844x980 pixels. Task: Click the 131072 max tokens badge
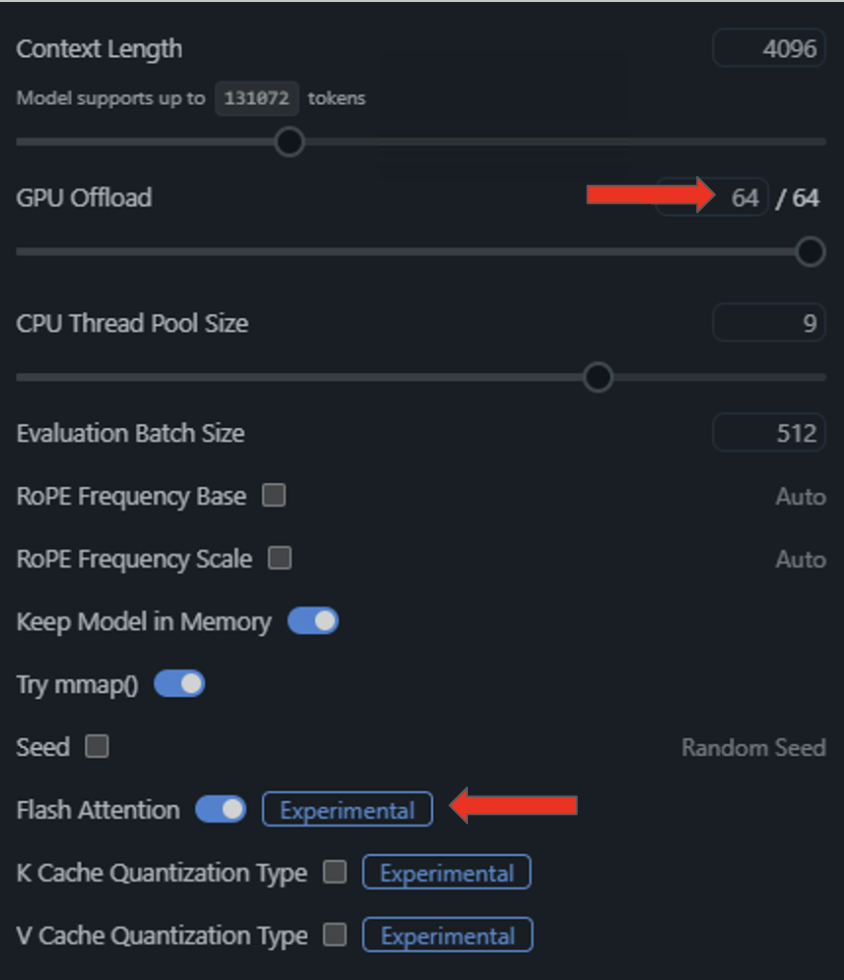click(x=257, y=98)
